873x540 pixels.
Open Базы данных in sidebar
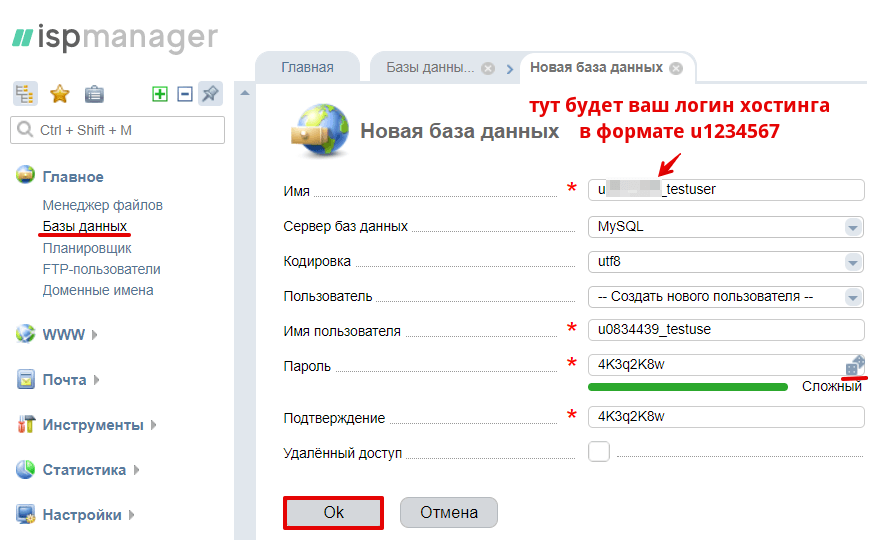(x=85, y=226)
